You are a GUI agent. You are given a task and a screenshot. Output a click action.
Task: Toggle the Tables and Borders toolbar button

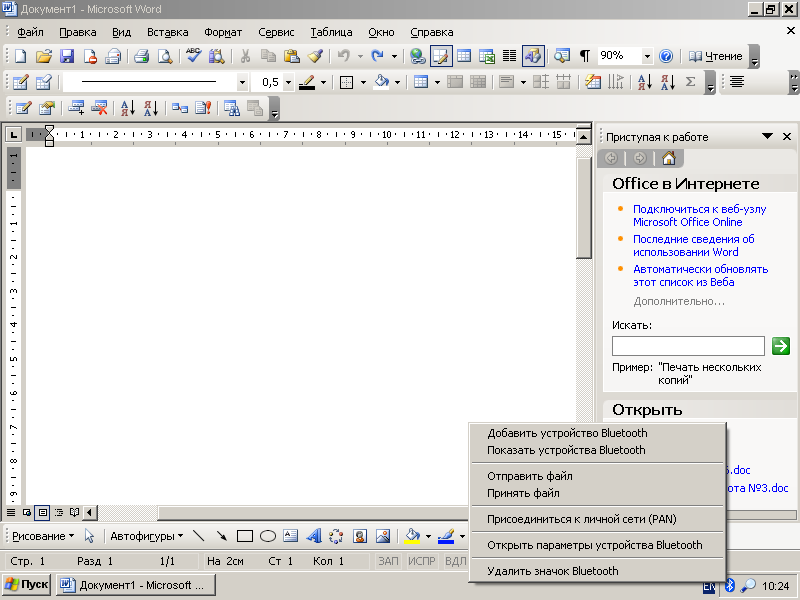(441, 56)
